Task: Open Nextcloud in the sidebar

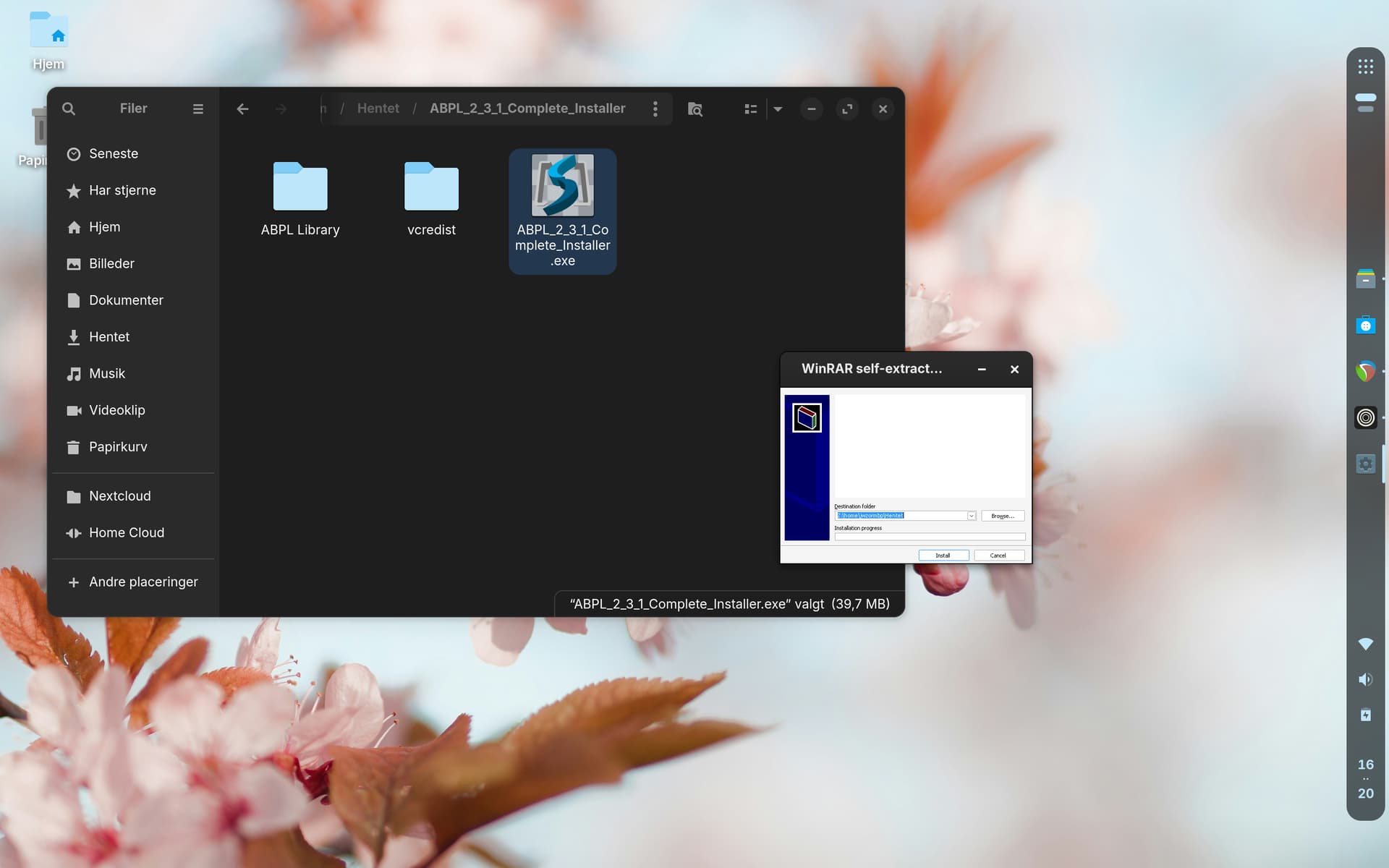Action: pos(119,496)
